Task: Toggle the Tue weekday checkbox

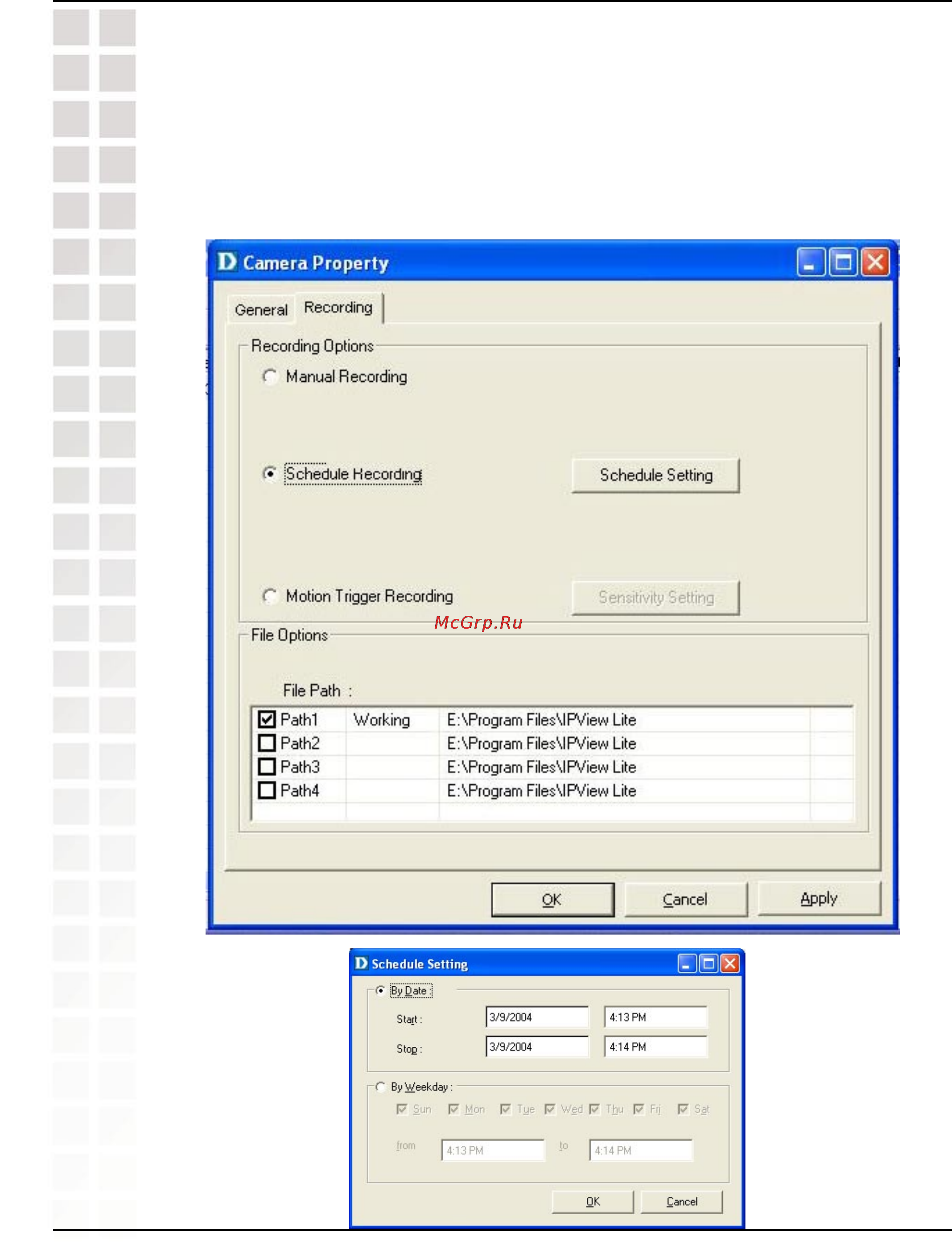Action: point(506,1108)
